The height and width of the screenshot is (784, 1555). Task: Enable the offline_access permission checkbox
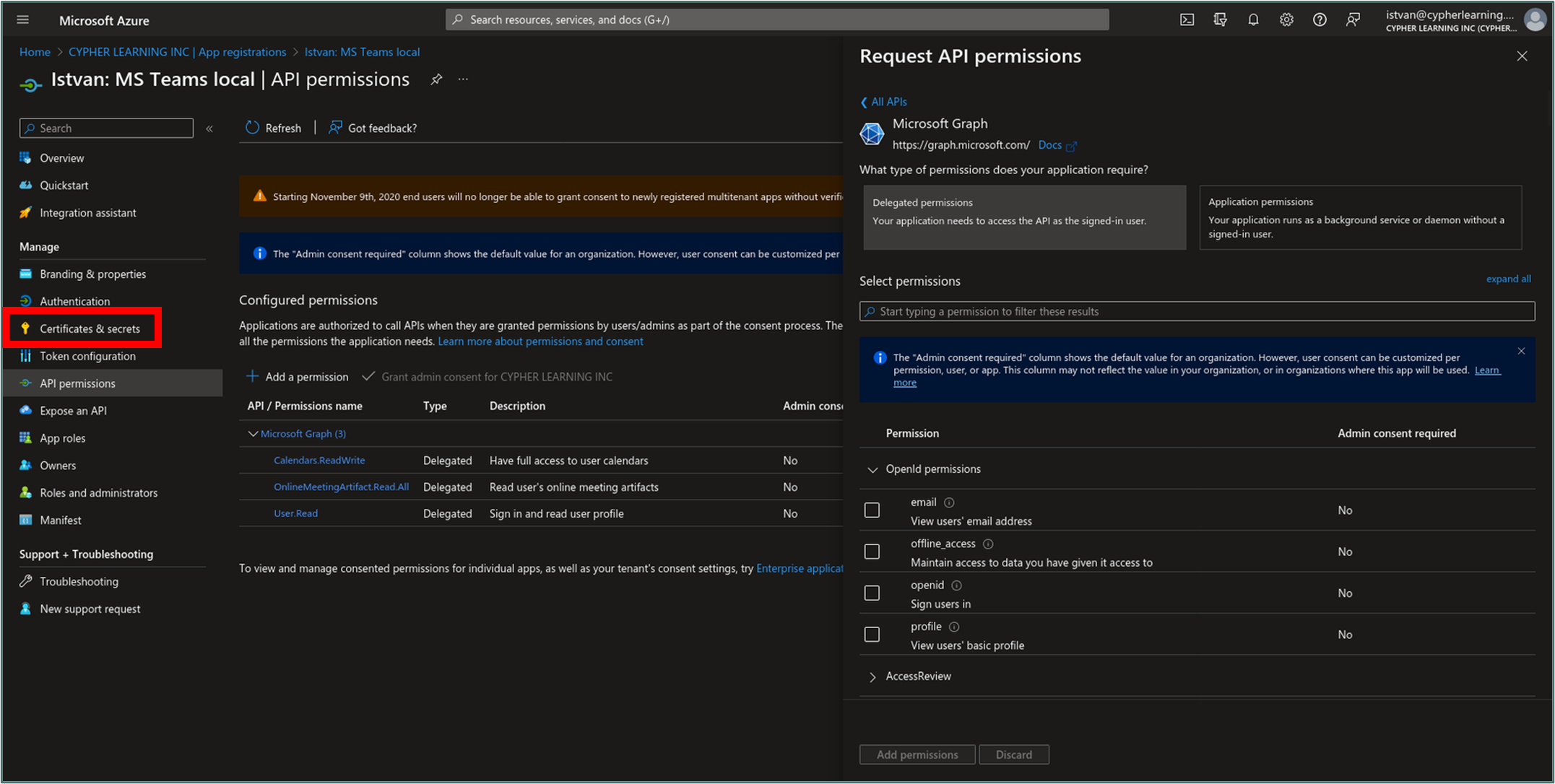(872, 552)
